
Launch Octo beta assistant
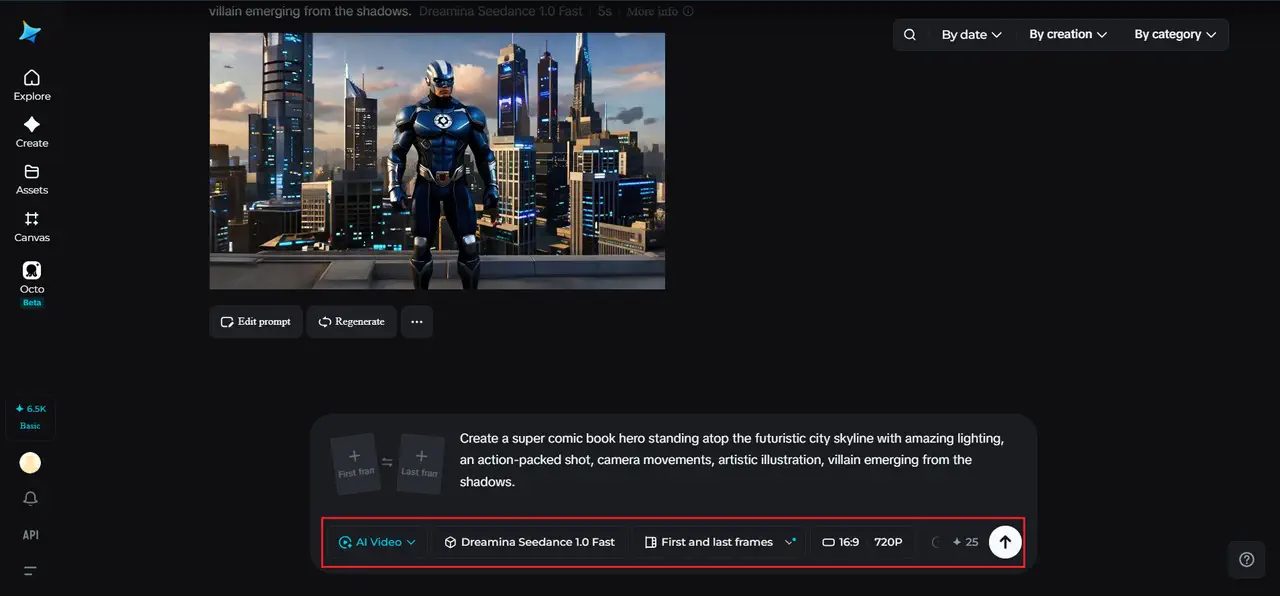tap(32, 283)
